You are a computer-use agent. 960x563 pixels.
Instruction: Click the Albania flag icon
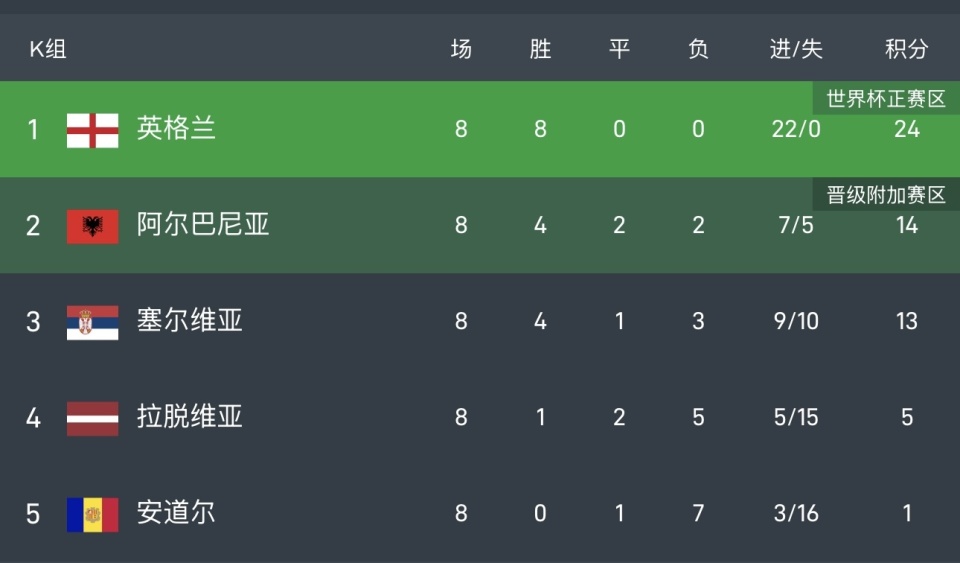pyautogui.click(x=92, y=226)
